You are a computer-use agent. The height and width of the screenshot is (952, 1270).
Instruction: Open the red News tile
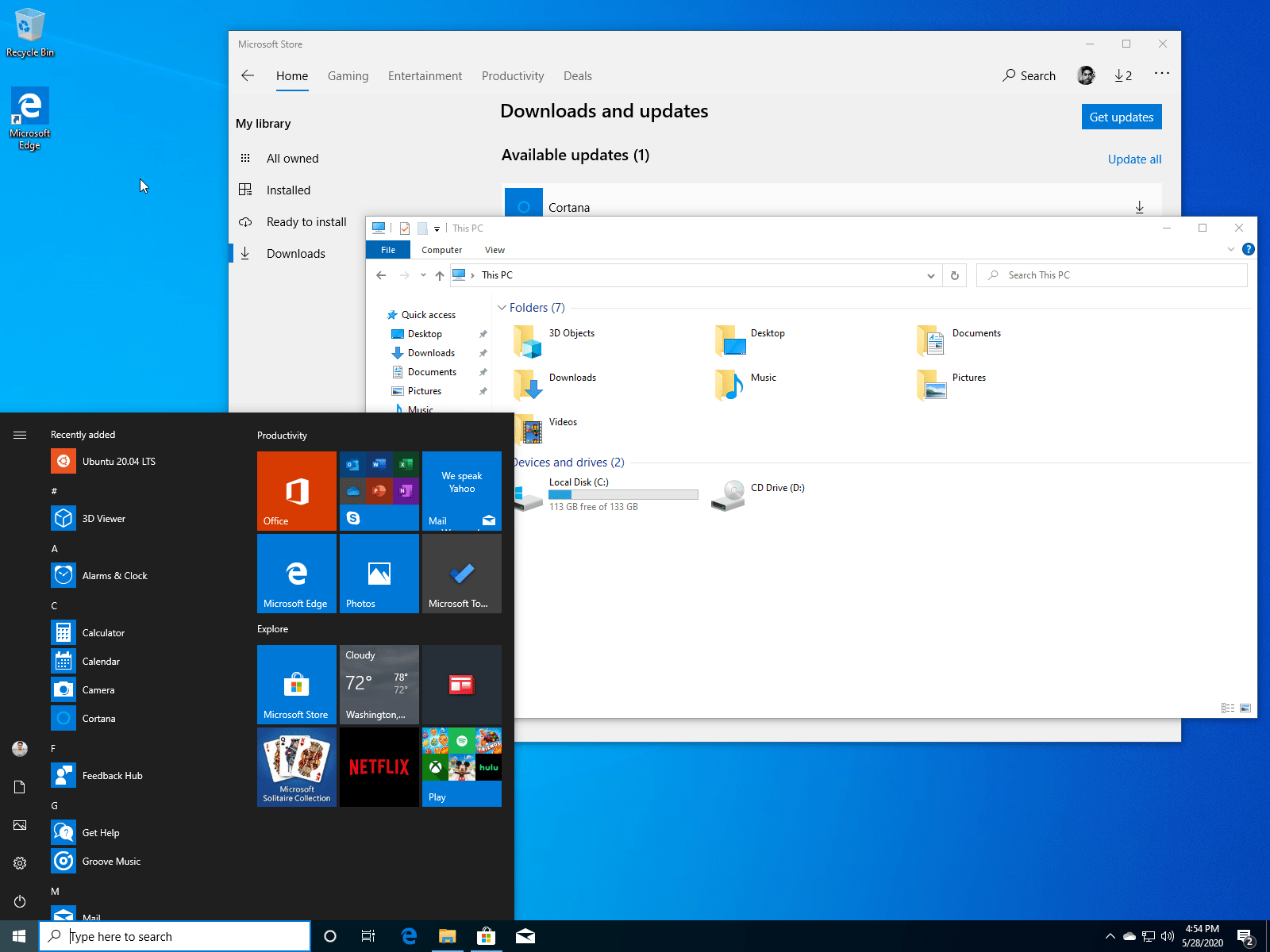[x=462, y=685]
